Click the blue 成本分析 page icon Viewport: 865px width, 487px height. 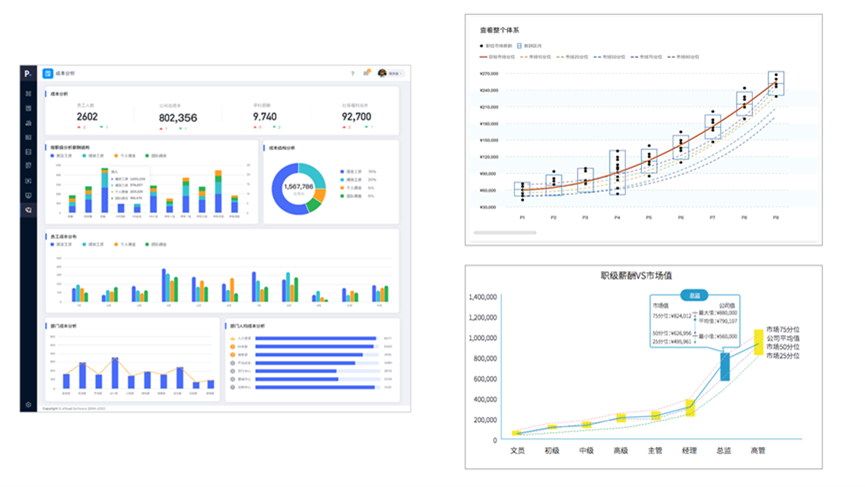(47, 73)
